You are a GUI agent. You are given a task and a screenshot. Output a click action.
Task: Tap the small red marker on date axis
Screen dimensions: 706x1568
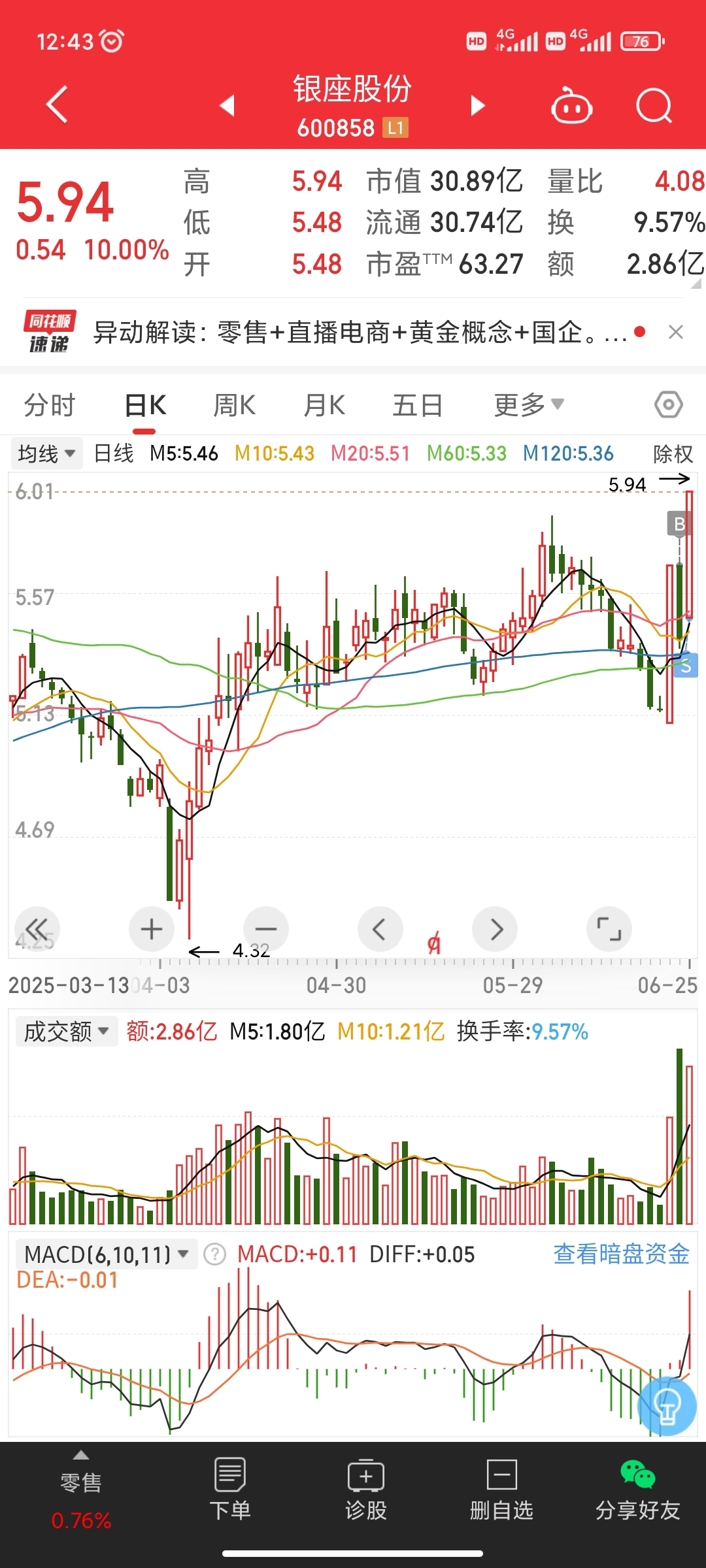434,944
